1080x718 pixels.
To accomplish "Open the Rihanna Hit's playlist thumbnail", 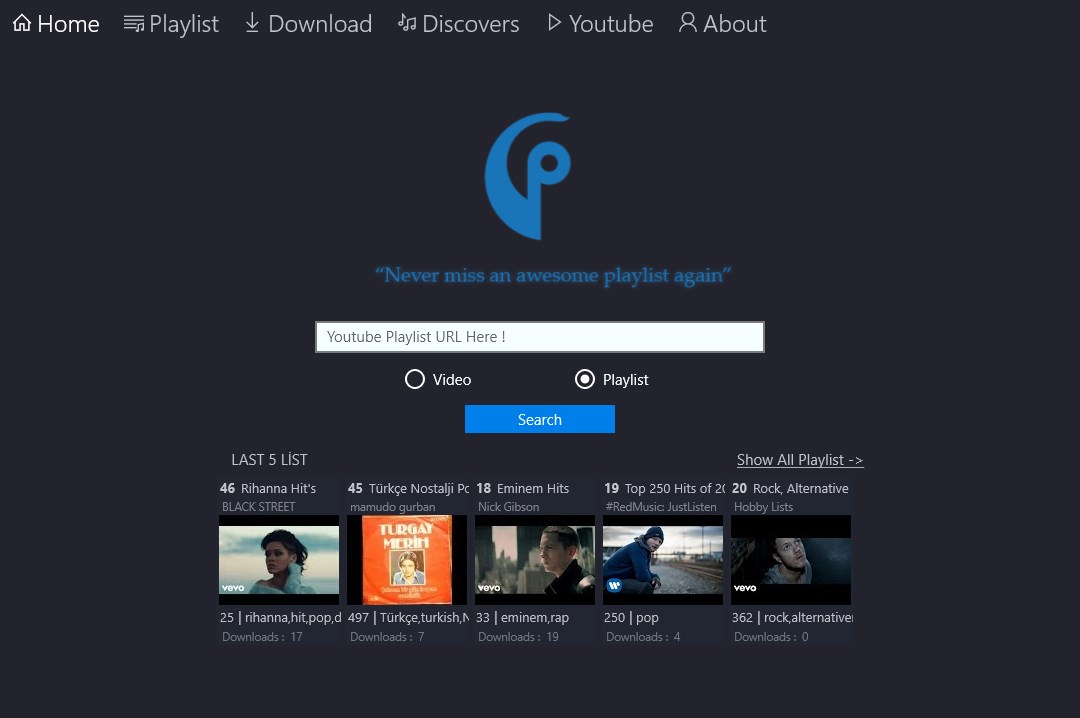I will pos(279,560).
